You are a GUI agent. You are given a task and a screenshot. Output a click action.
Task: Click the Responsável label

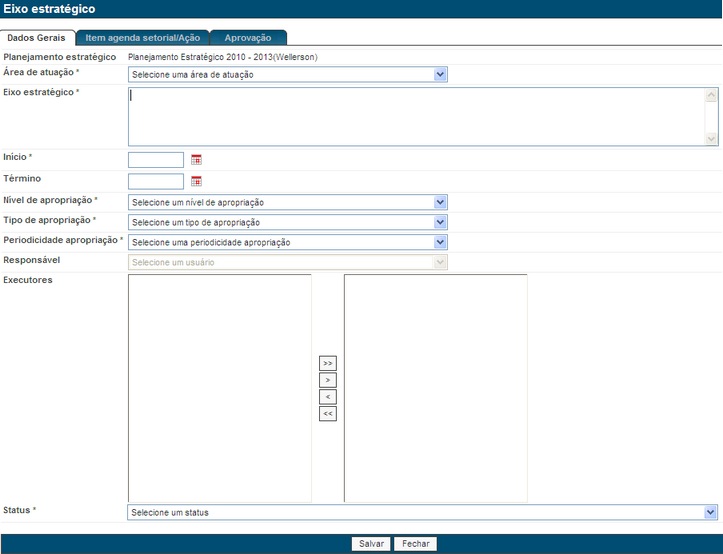point(32,260)
